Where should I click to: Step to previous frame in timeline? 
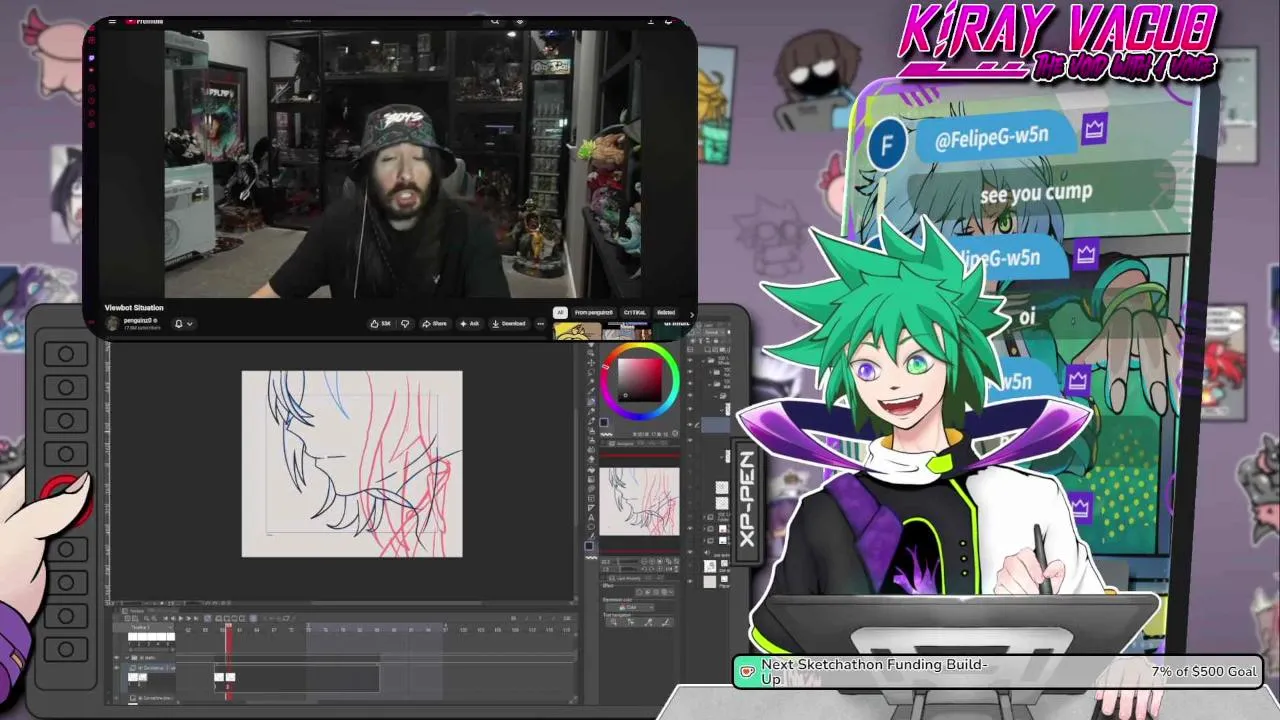(173, 618)
